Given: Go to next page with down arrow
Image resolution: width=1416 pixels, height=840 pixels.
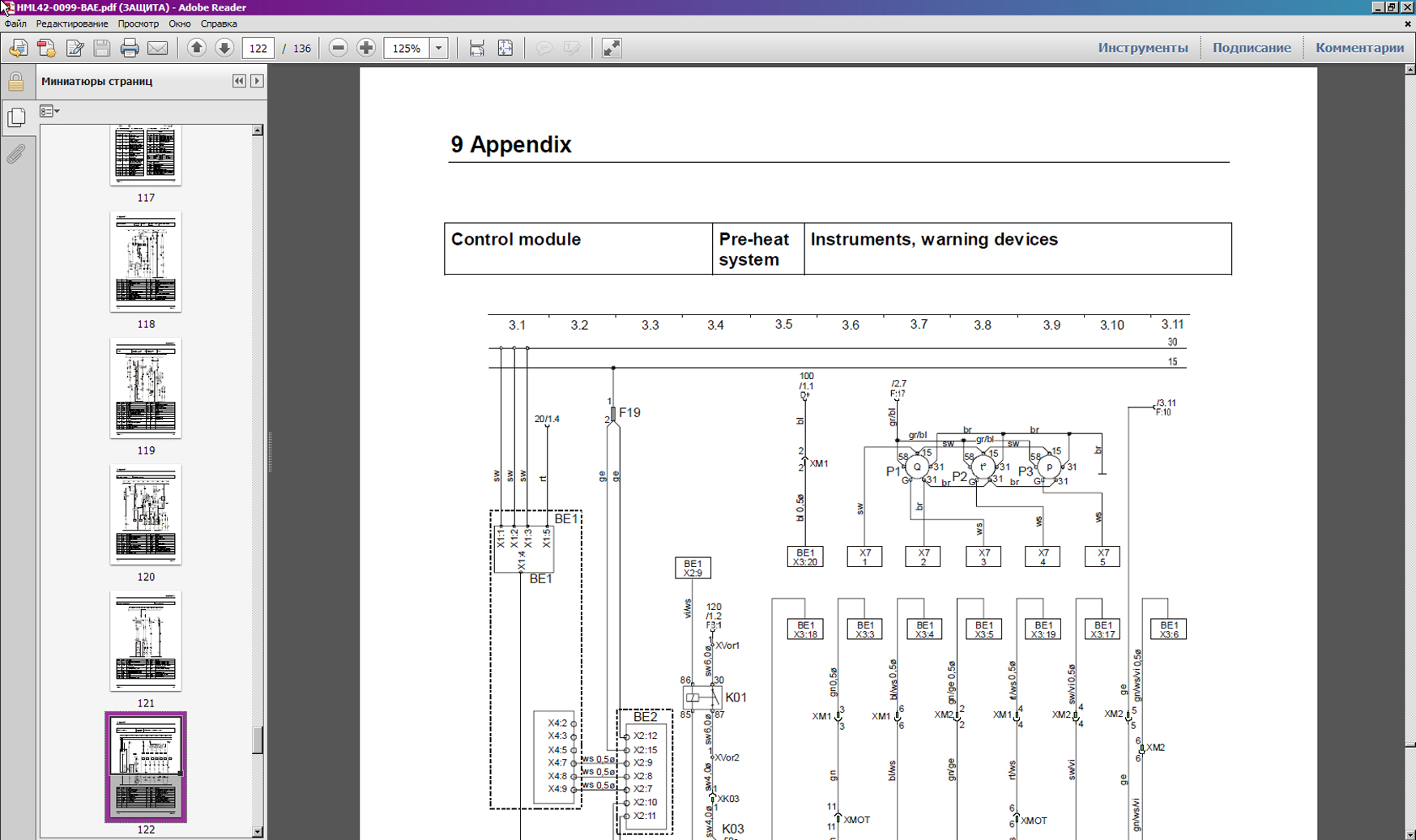Looking at the screenshot, I should [x=224, y=49].
